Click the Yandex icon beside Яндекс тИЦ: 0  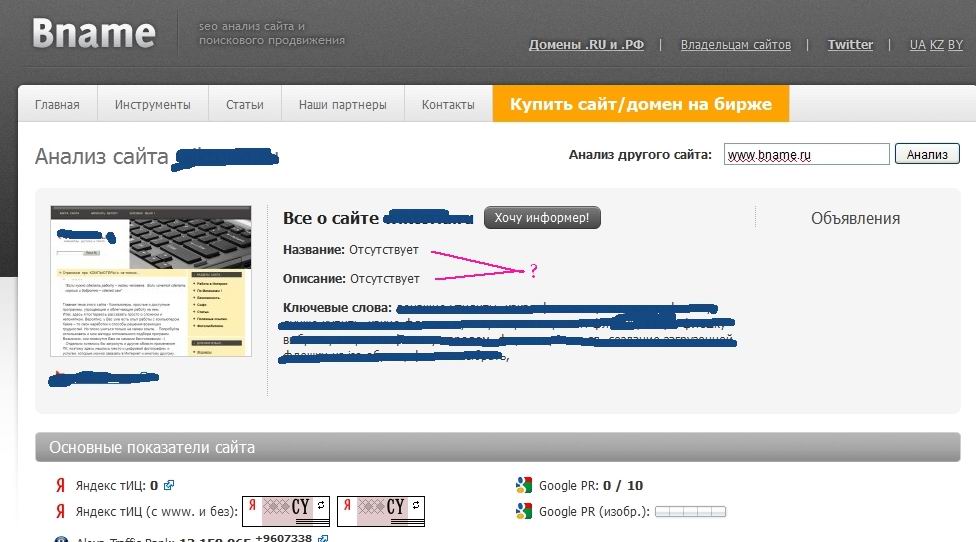click(60, 485)
